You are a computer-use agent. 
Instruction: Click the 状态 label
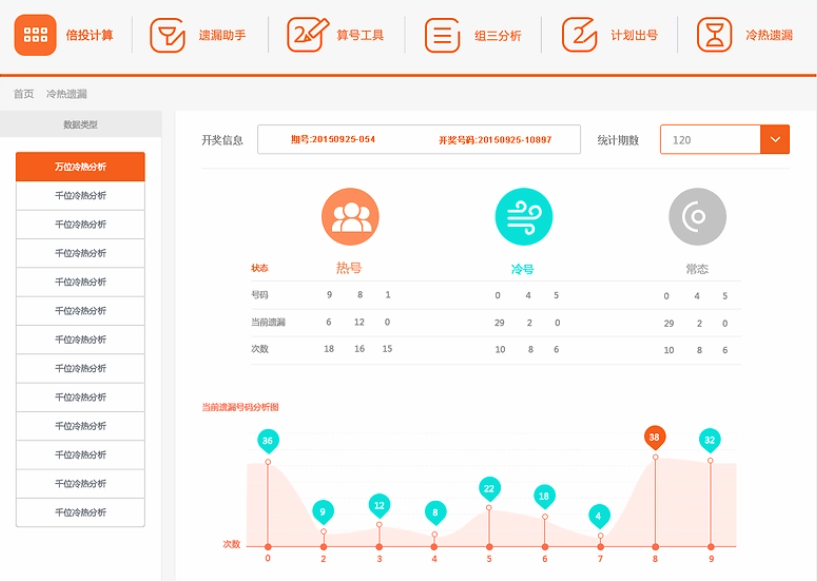(259, 268)
